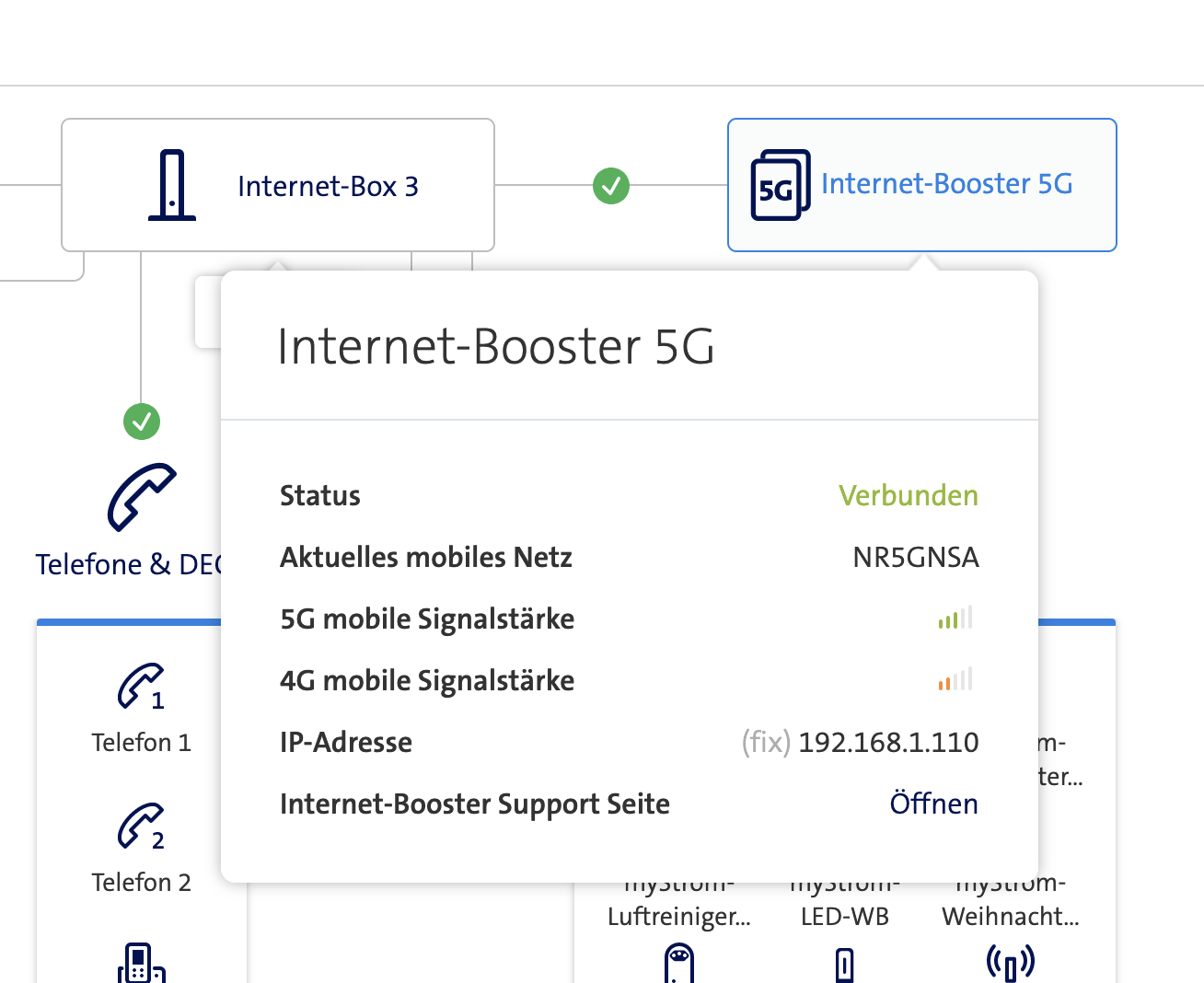This screenshot has height=983, width=1204.
Task: Open the Telefone & DECT section label
Action: pyautogui.click(x=127, y=564)
